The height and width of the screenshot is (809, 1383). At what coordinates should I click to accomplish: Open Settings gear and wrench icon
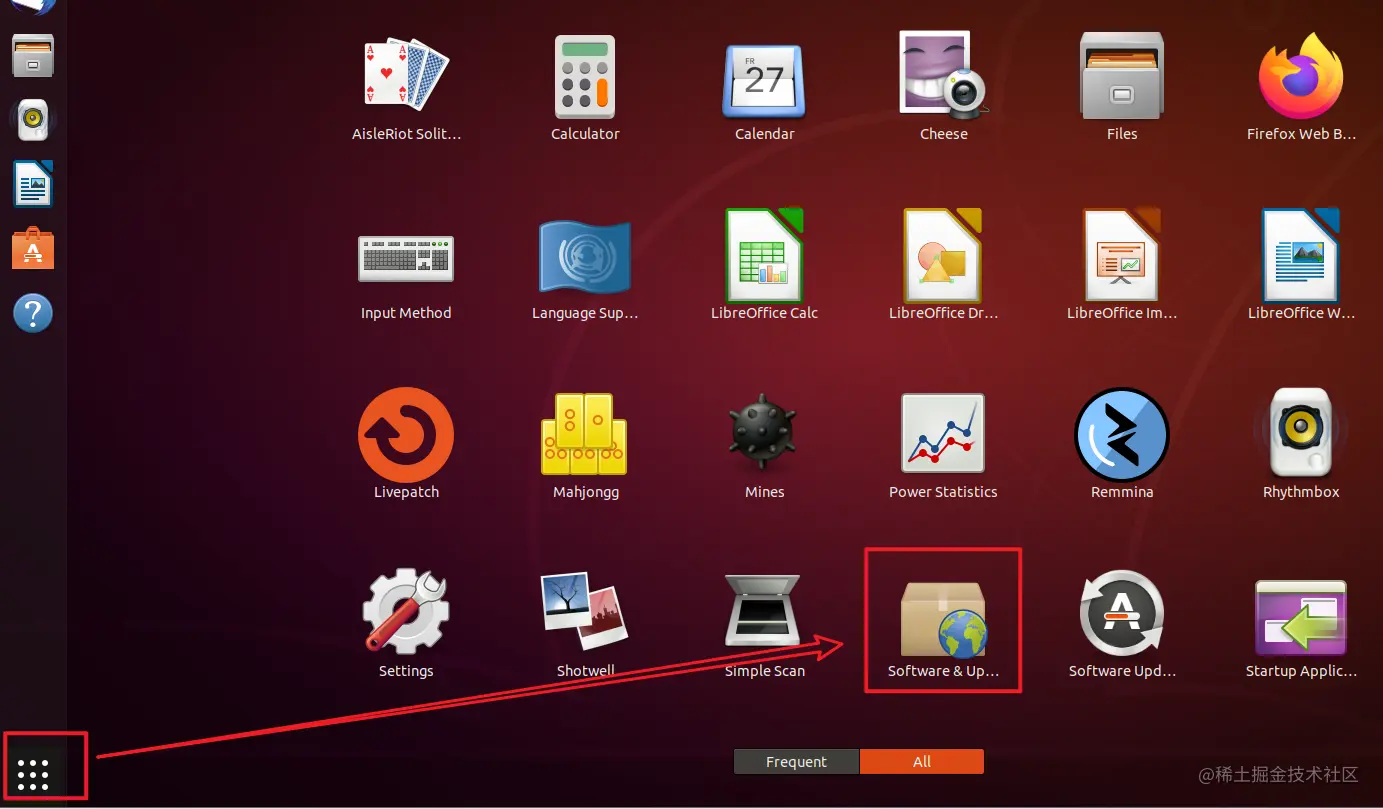coord(406,610)
